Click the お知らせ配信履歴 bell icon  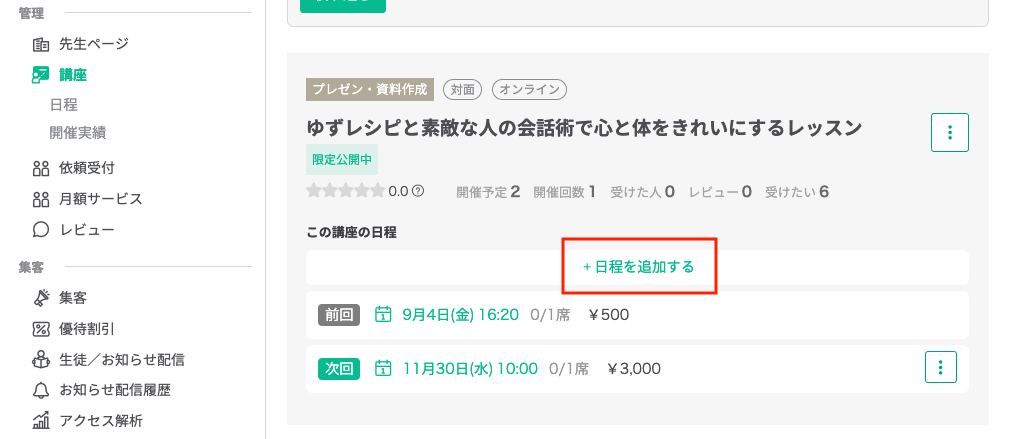tap(41, 390)
